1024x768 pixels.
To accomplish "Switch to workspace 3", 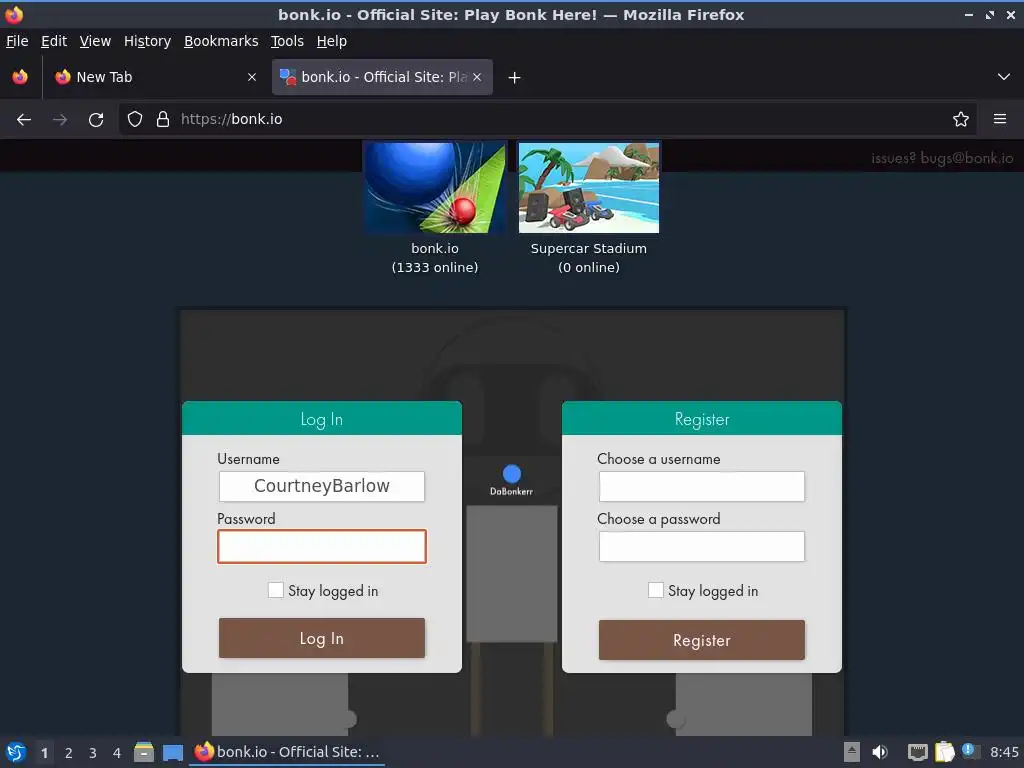I will (x=93, y=753).
